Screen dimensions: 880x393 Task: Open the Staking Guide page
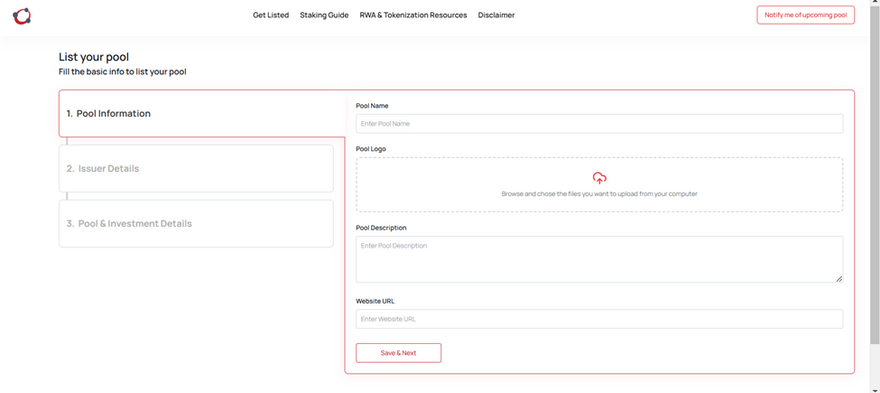click(x=324, y=15)
